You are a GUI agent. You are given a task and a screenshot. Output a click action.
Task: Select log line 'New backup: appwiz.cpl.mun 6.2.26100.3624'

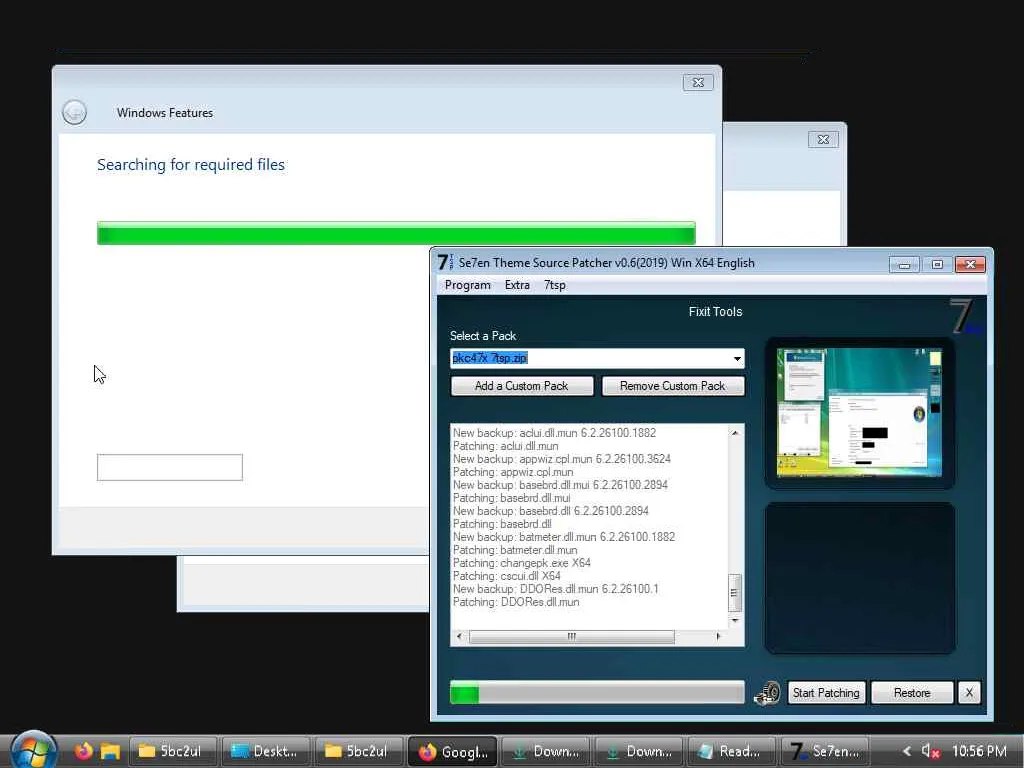click(x=562, y=459)
